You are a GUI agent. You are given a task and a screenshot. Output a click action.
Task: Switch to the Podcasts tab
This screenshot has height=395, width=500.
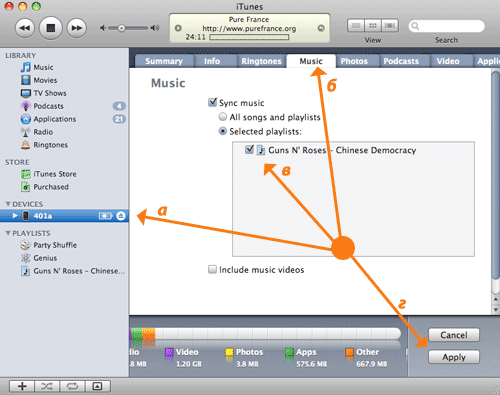[x=401, y=61]
